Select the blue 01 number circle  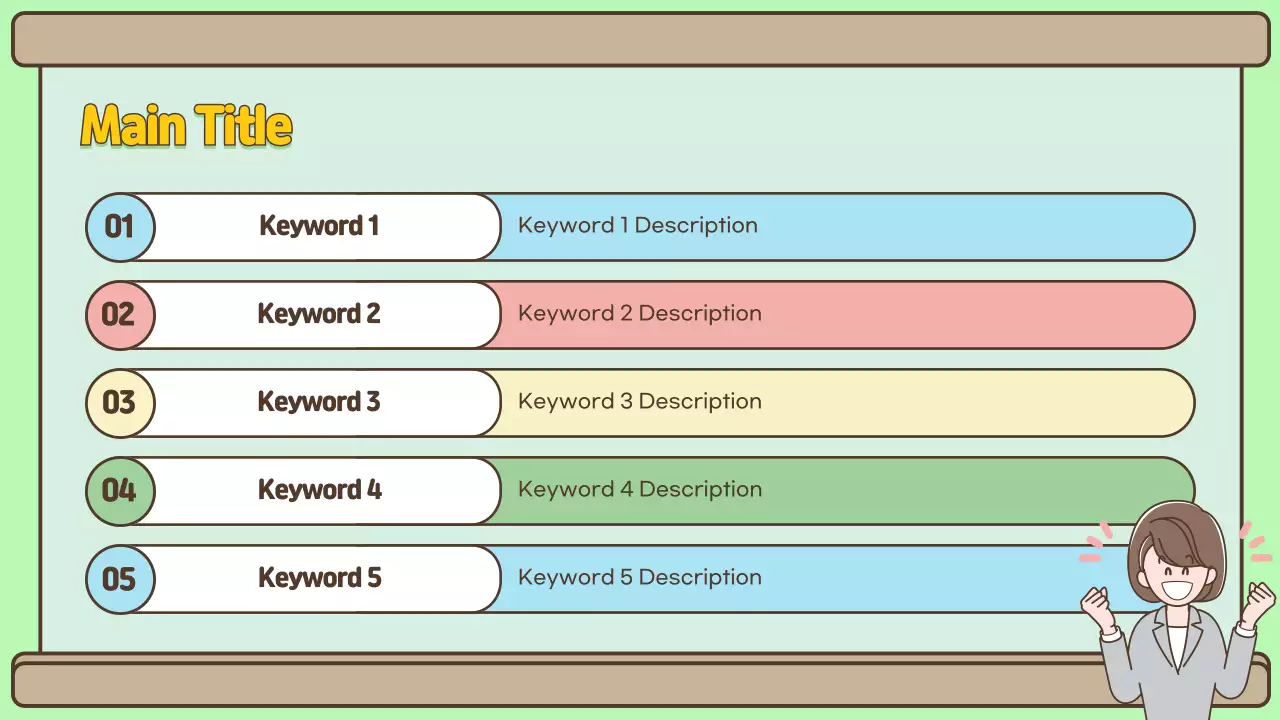pyautogui.click(x=119, y=227)
